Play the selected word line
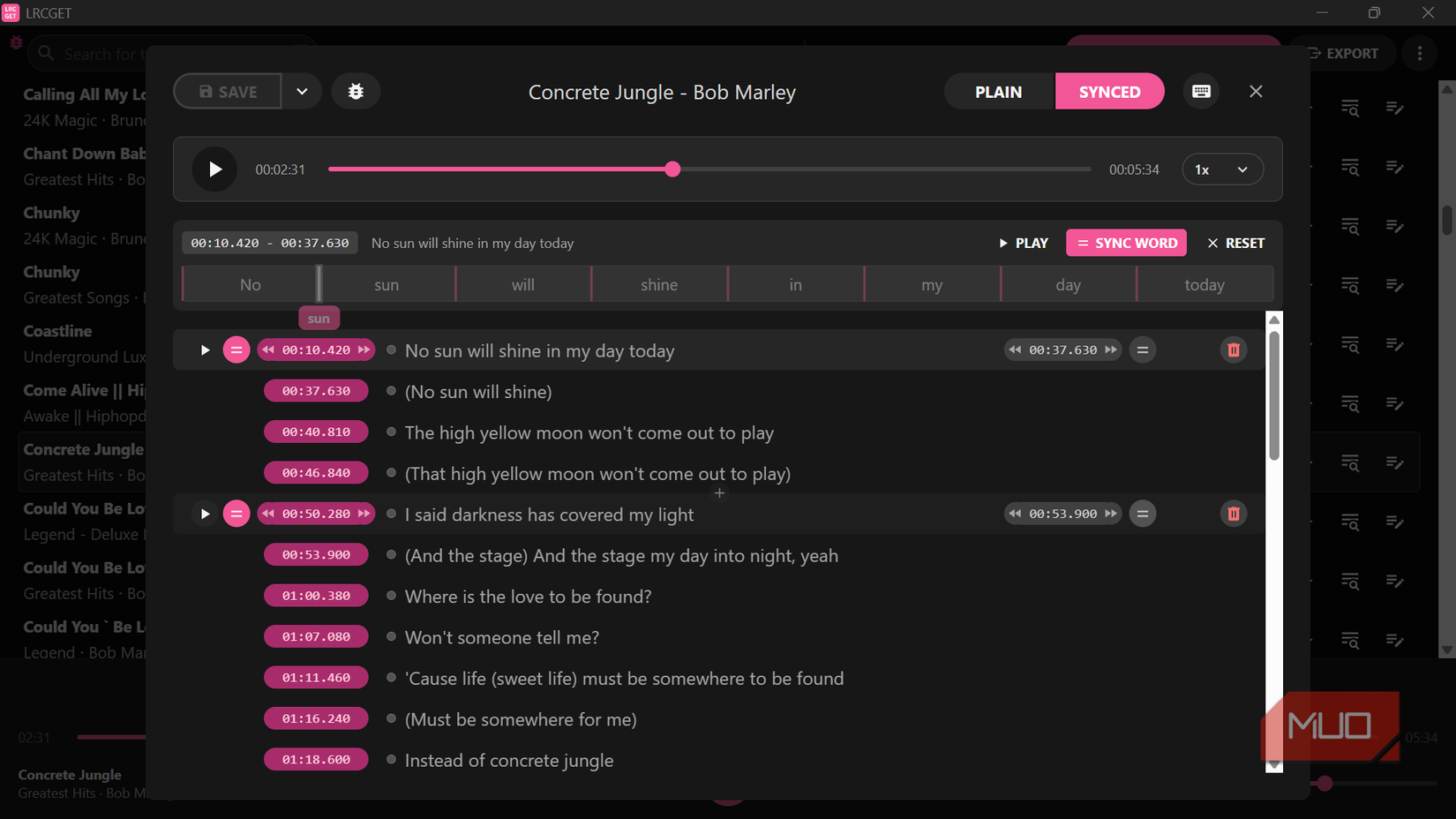 coord(1024,243)
